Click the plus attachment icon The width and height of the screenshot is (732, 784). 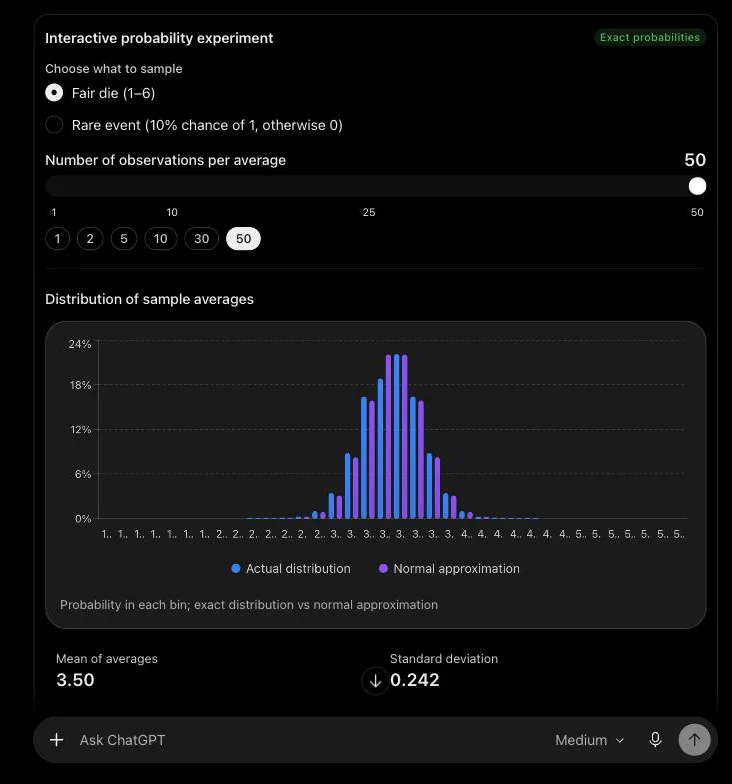click(56, 740)
